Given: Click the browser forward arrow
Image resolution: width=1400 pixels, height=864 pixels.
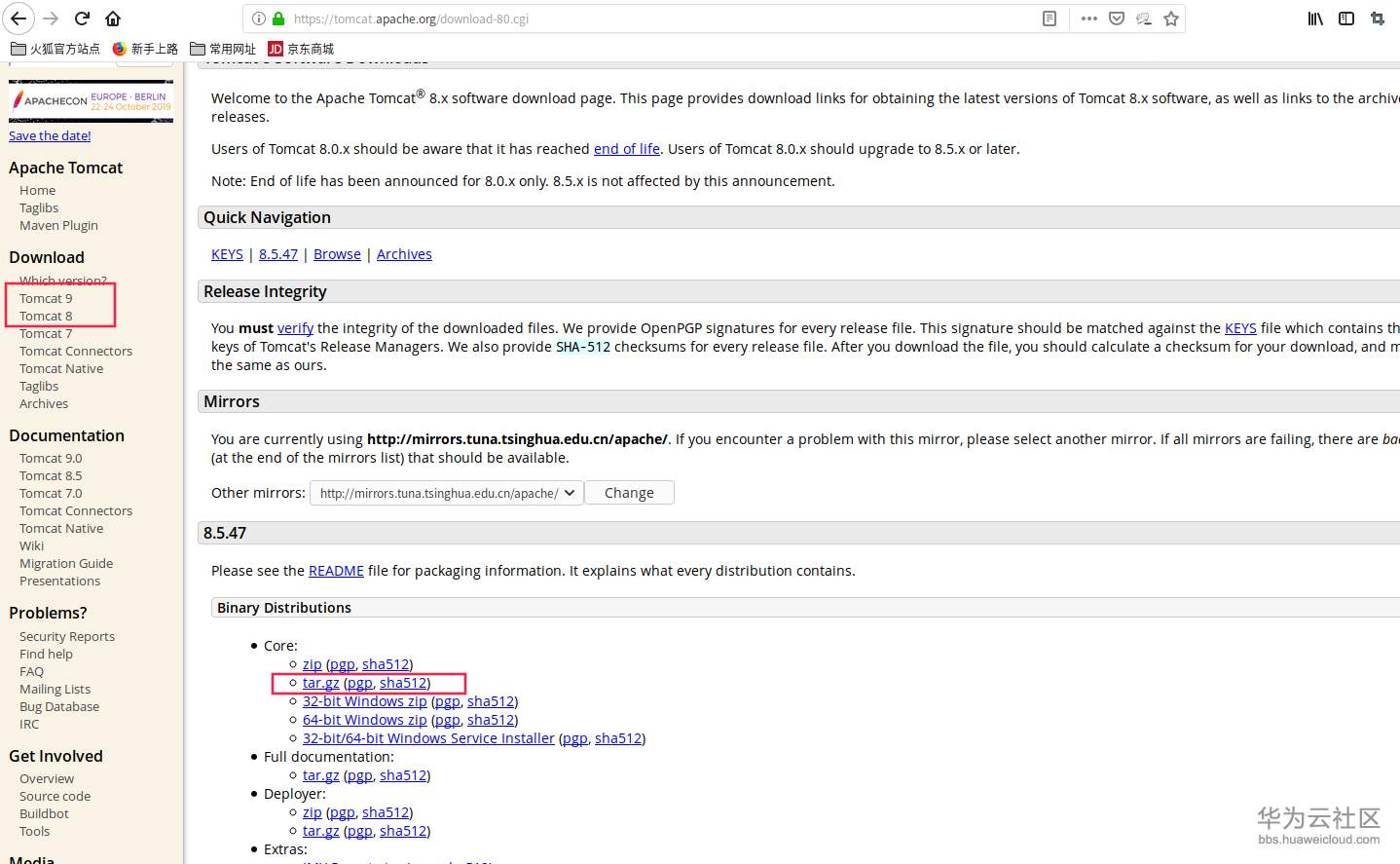Looking at the screenshot, I should (x=51, y=19).
